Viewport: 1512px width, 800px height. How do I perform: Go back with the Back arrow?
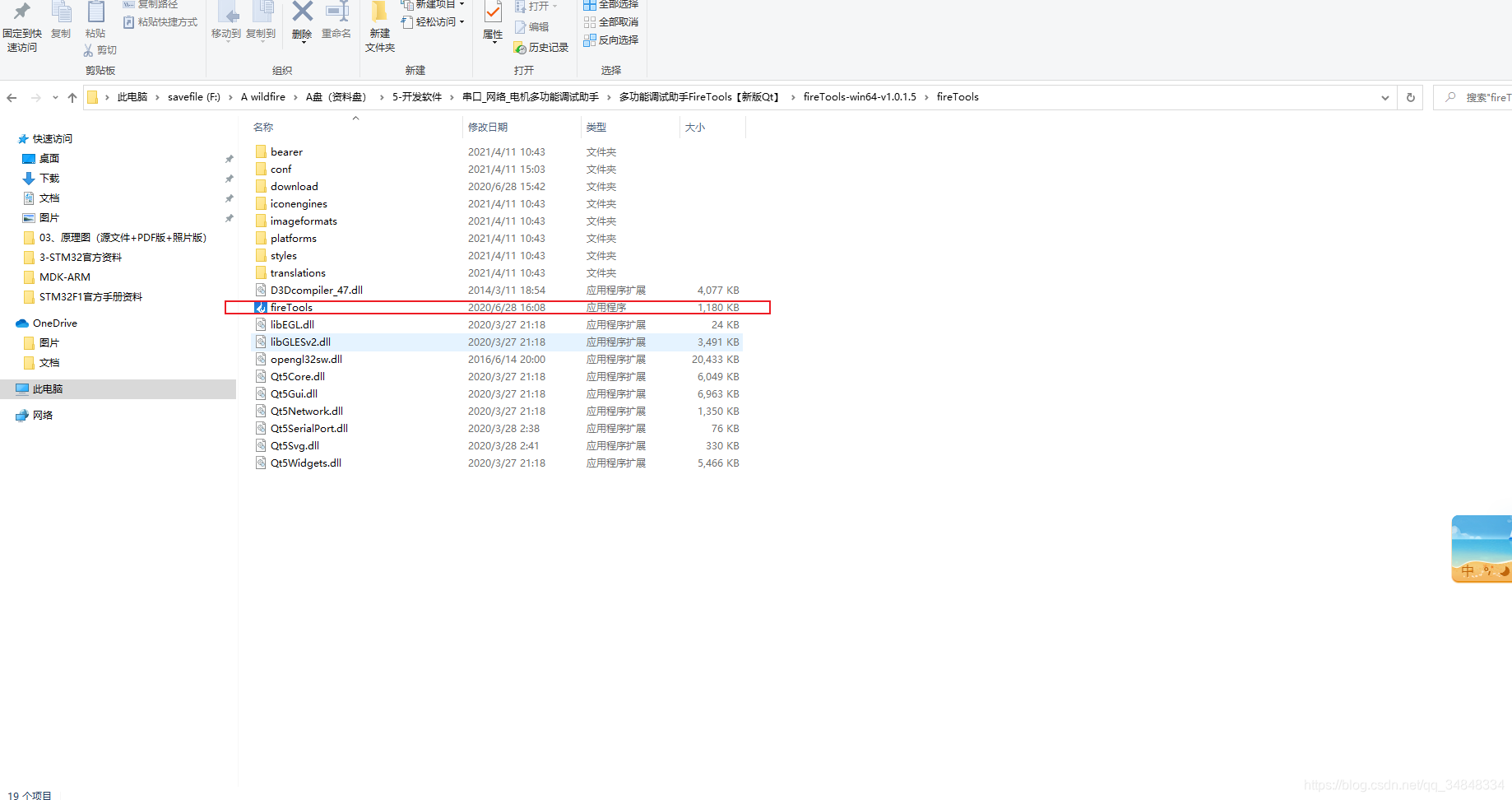[12, 97]
